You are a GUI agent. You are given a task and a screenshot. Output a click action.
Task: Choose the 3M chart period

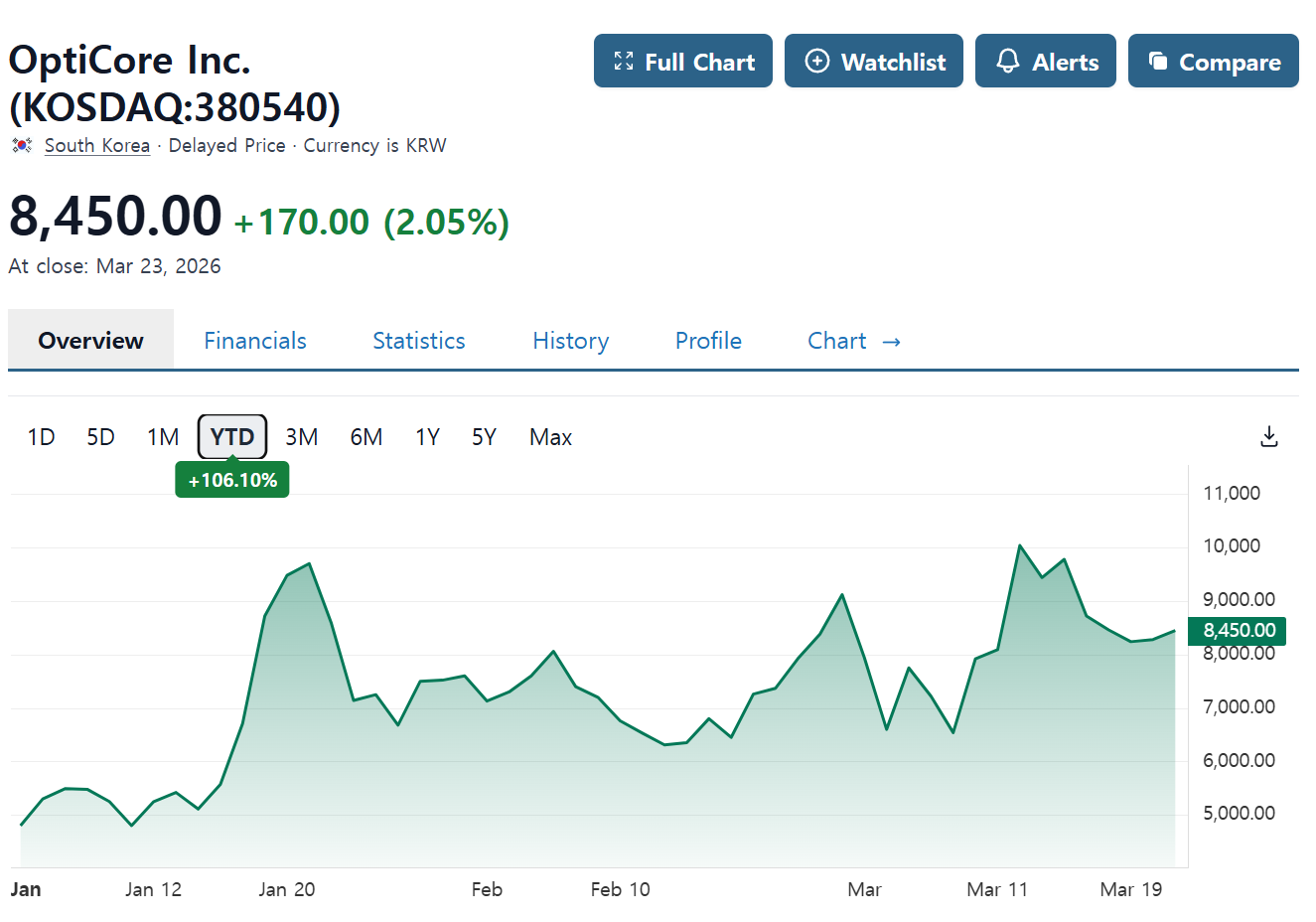[x=302, y=437]
